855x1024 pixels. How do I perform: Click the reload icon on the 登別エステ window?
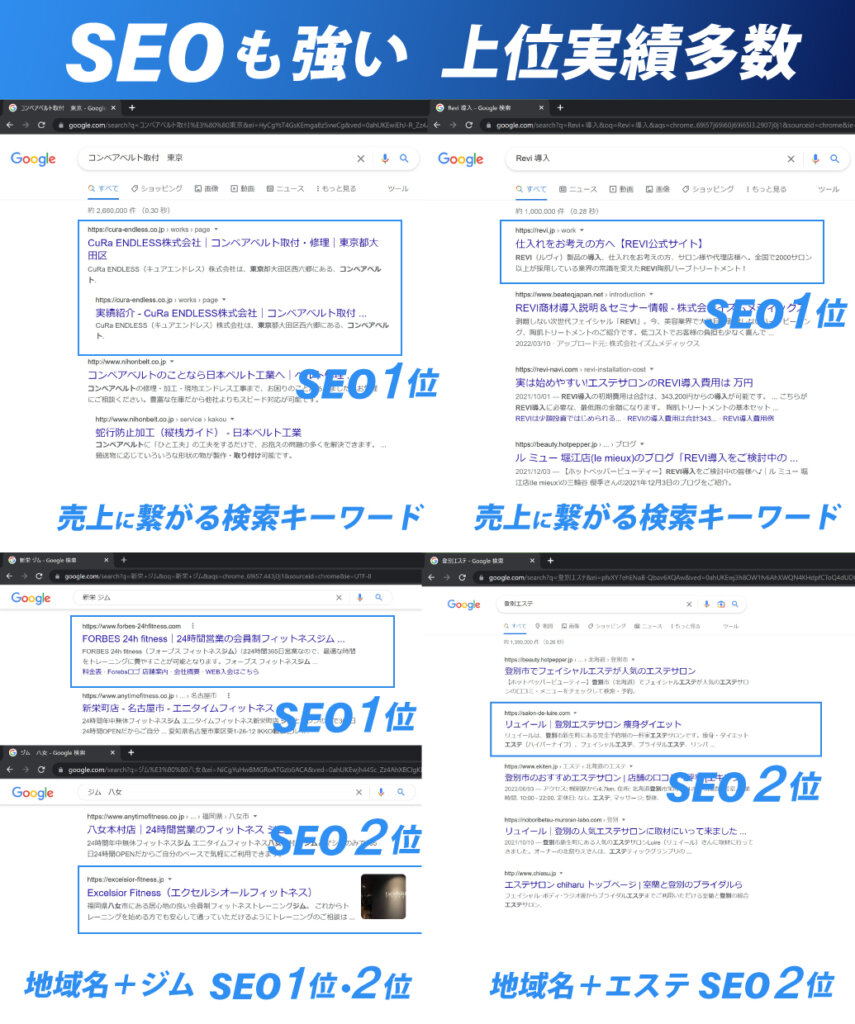click(x=460, y=575)
